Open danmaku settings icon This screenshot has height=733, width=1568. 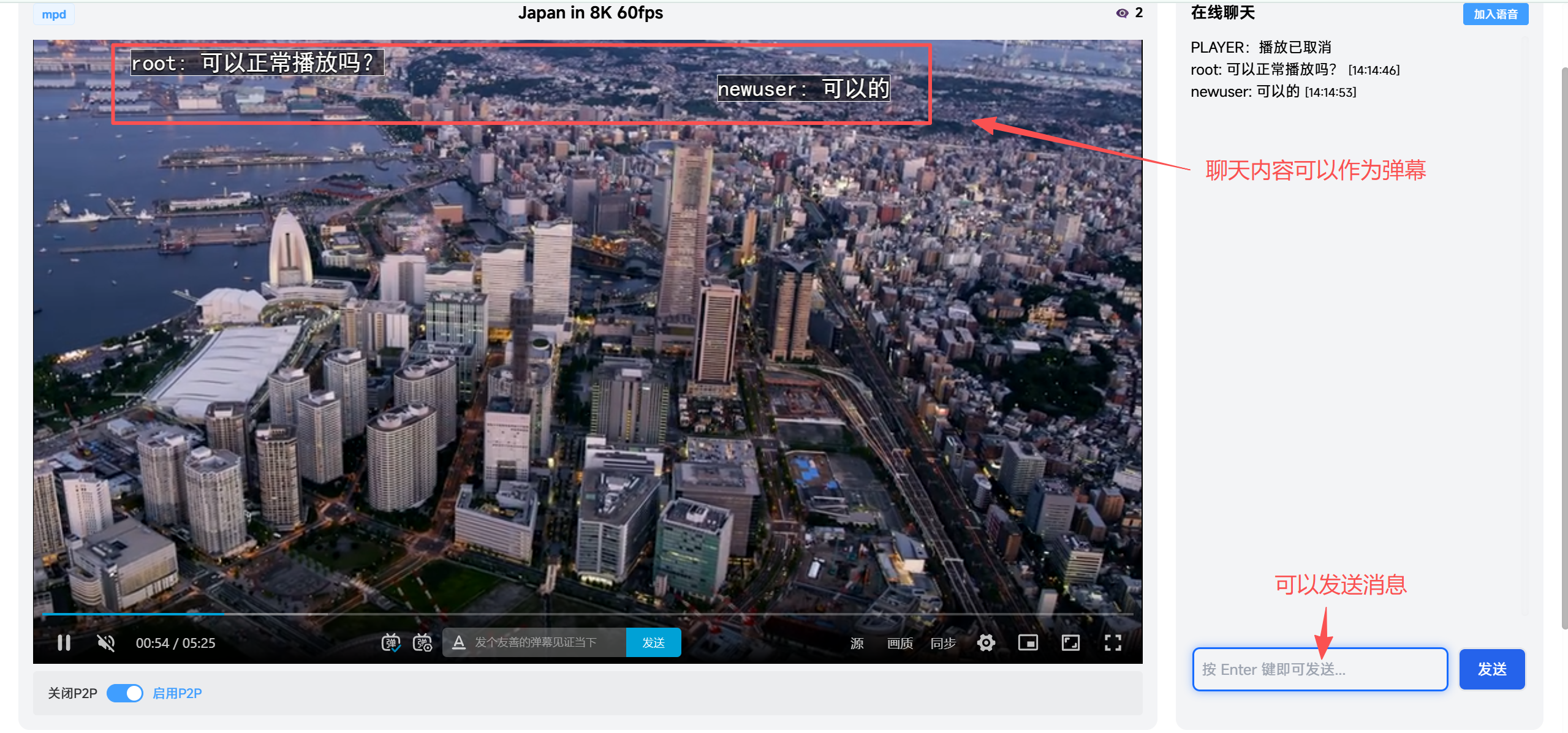coord(422,642)
